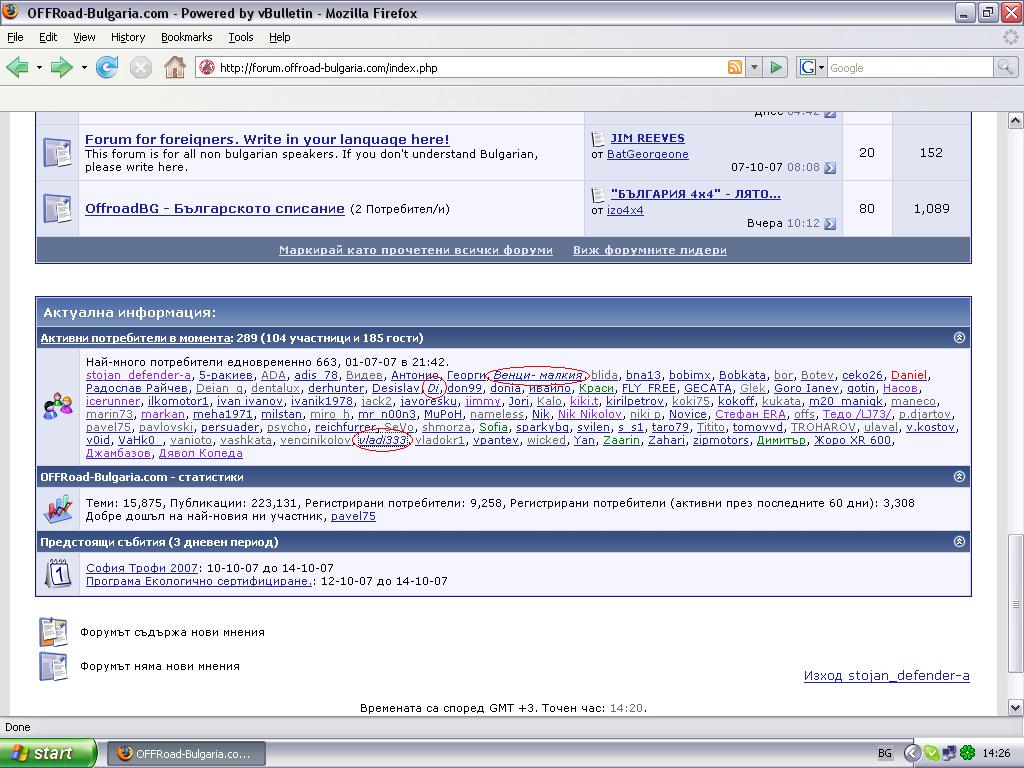This screenshot has height=768, width=1024.
Task: Open the History menu
Action: tap(128, 37)
